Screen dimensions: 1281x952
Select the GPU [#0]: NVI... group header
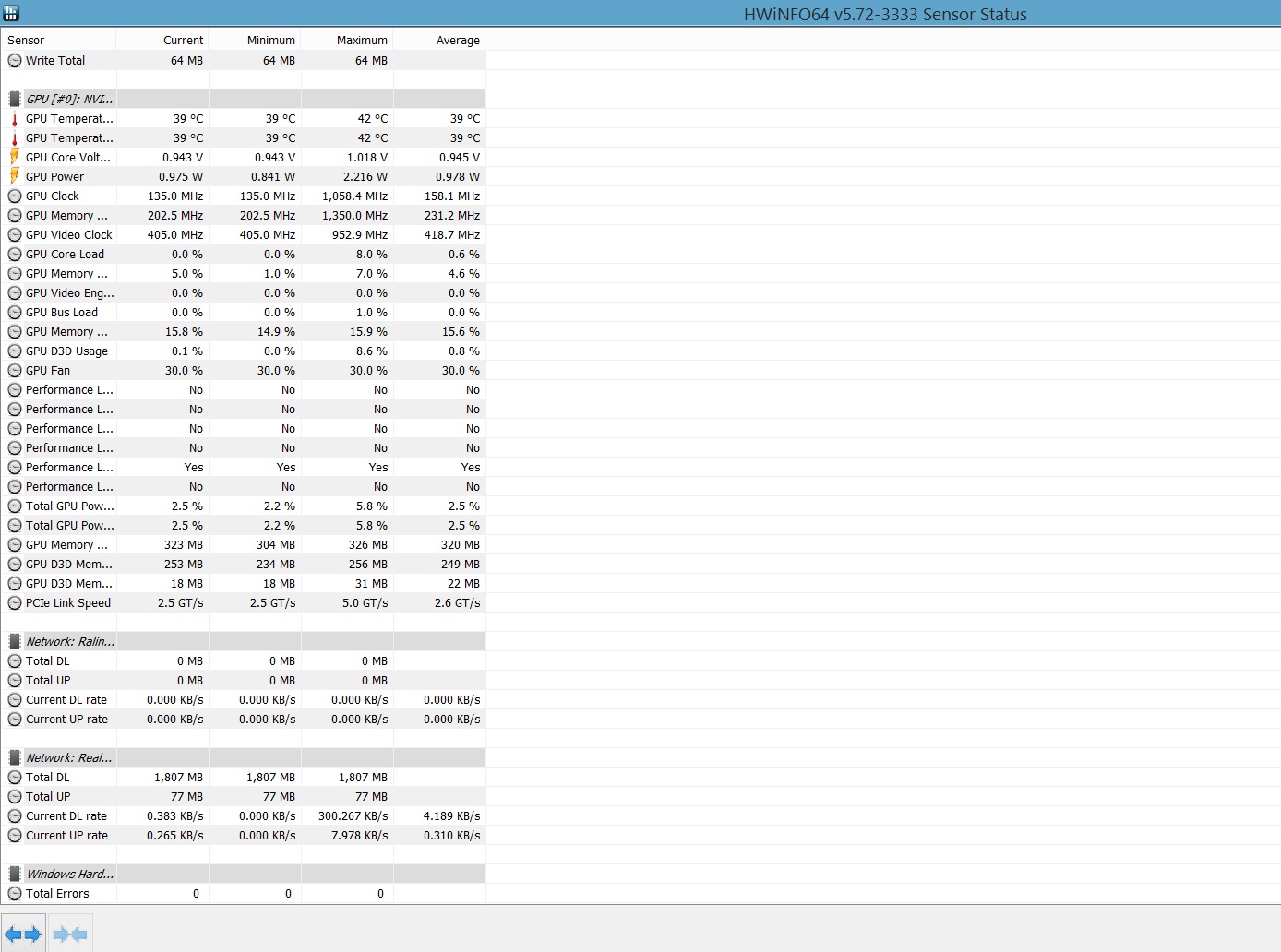point(69,100)
